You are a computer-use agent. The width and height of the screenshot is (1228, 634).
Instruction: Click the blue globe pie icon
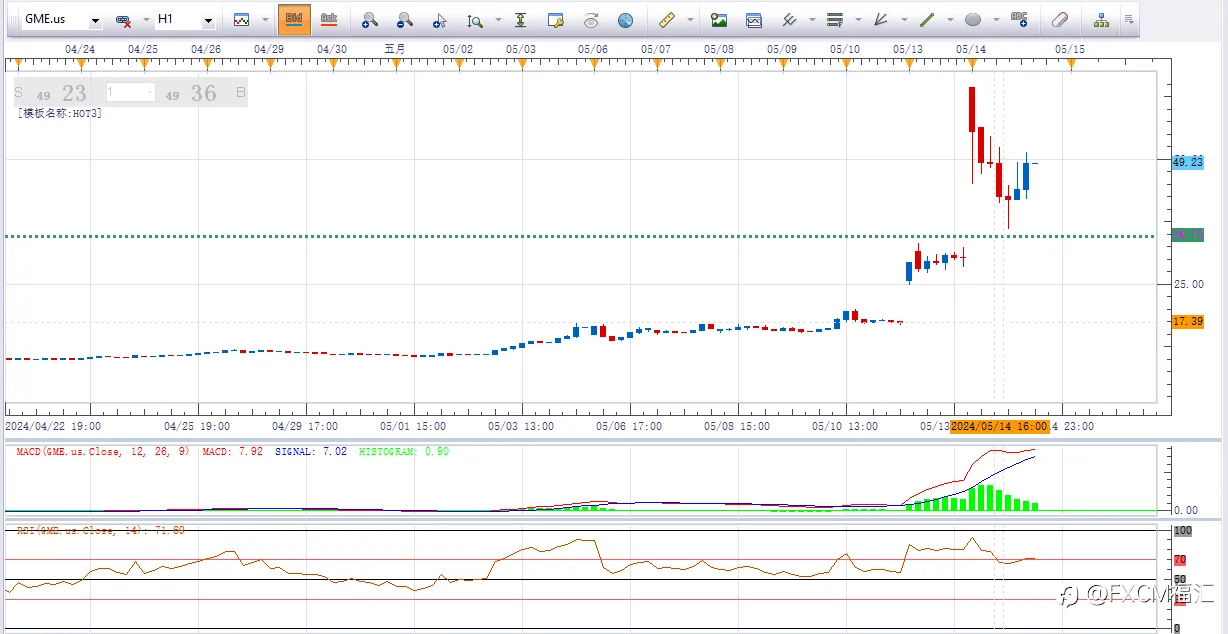click(x=625, y=20)
